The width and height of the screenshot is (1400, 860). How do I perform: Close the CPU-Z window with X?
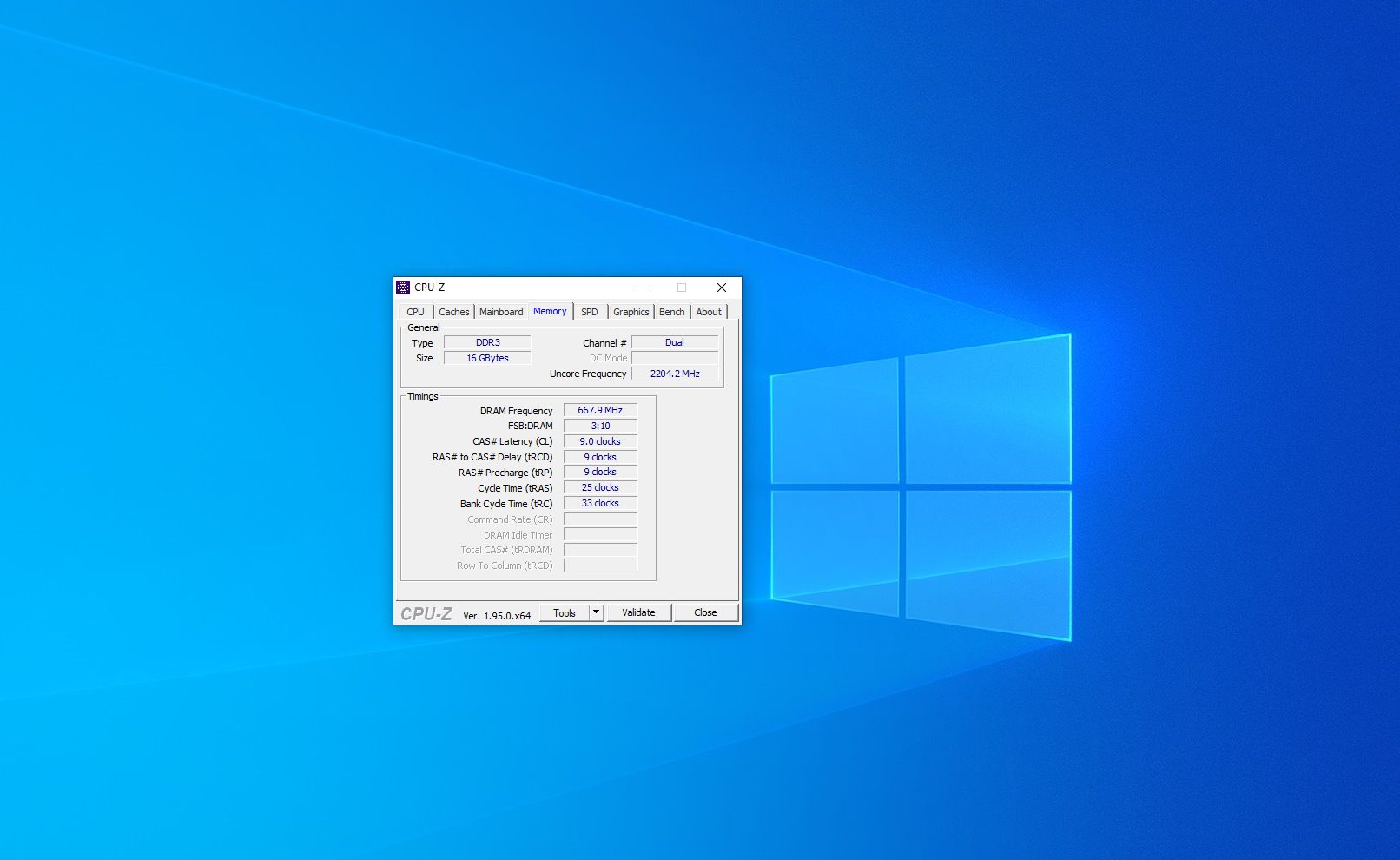tap(722, 288)
